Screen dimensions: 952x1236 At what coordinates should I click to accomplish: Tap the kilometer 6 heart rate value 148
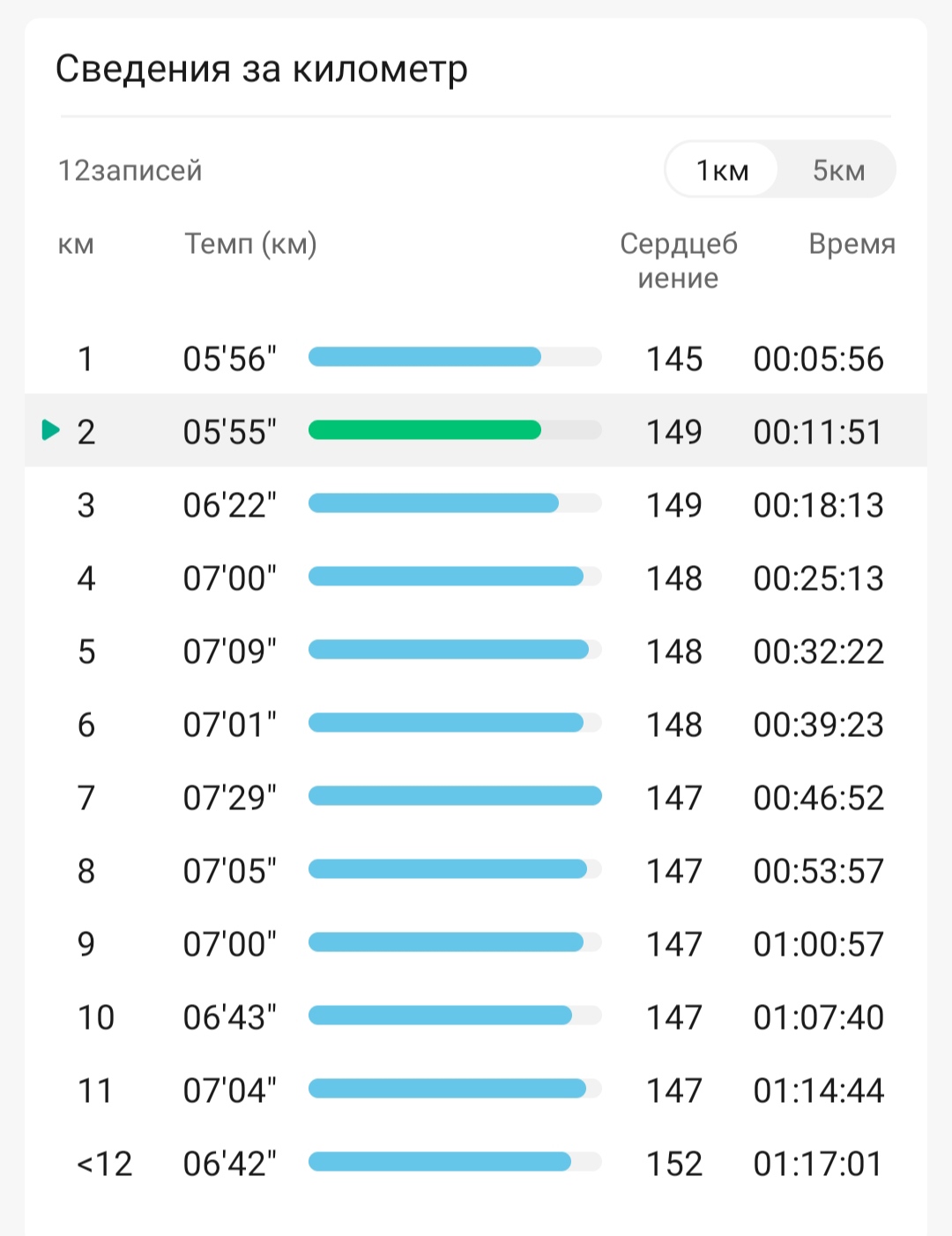[674, 725]
